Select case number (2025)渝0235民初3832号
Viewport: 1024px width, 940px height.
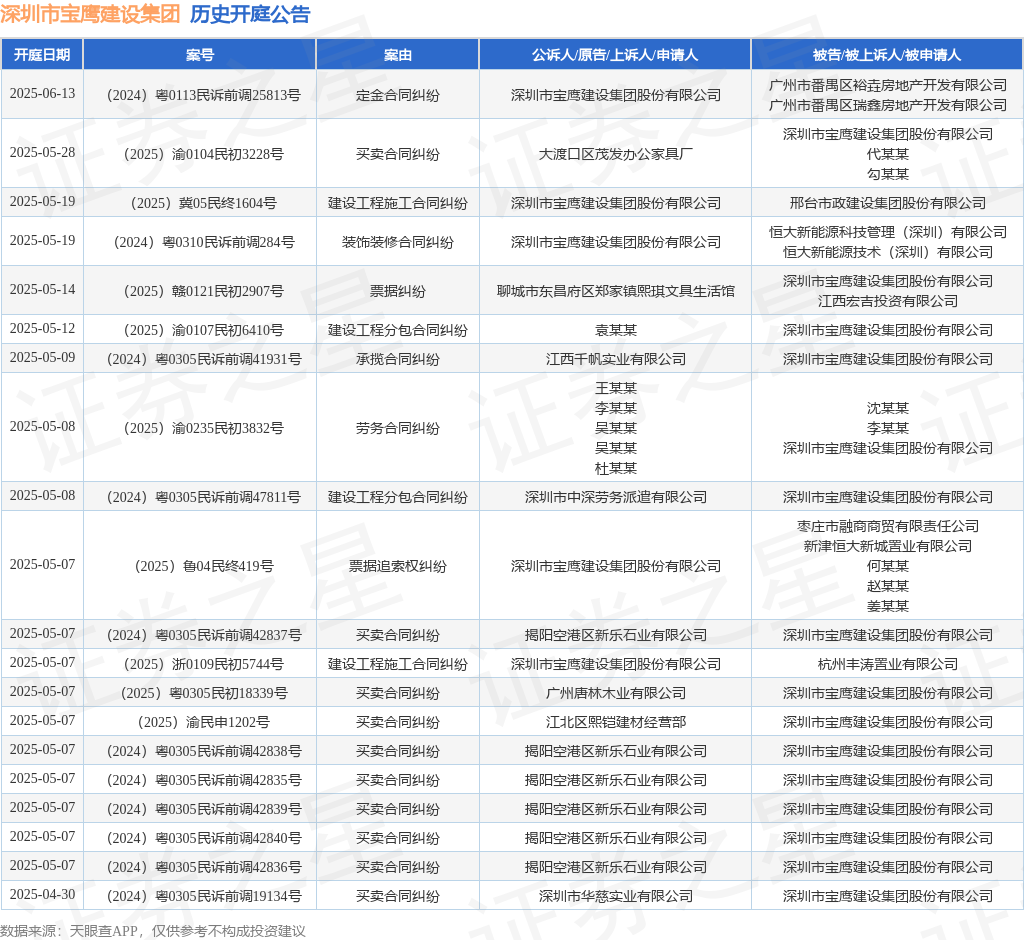click(204, 429)
